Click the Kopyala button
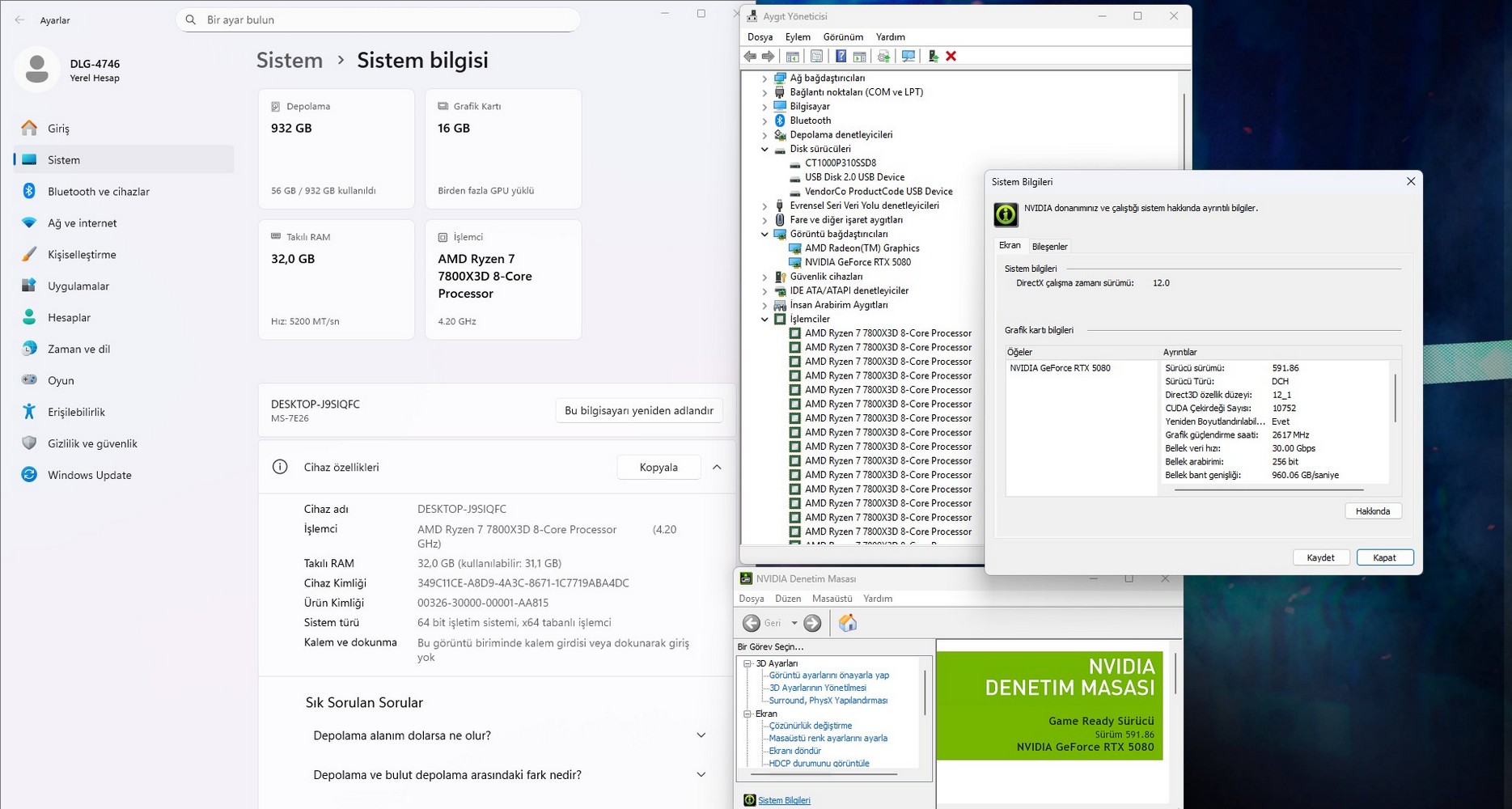Screen dimensions: 1512x809 pyautogui.click(x=658, y=468)
